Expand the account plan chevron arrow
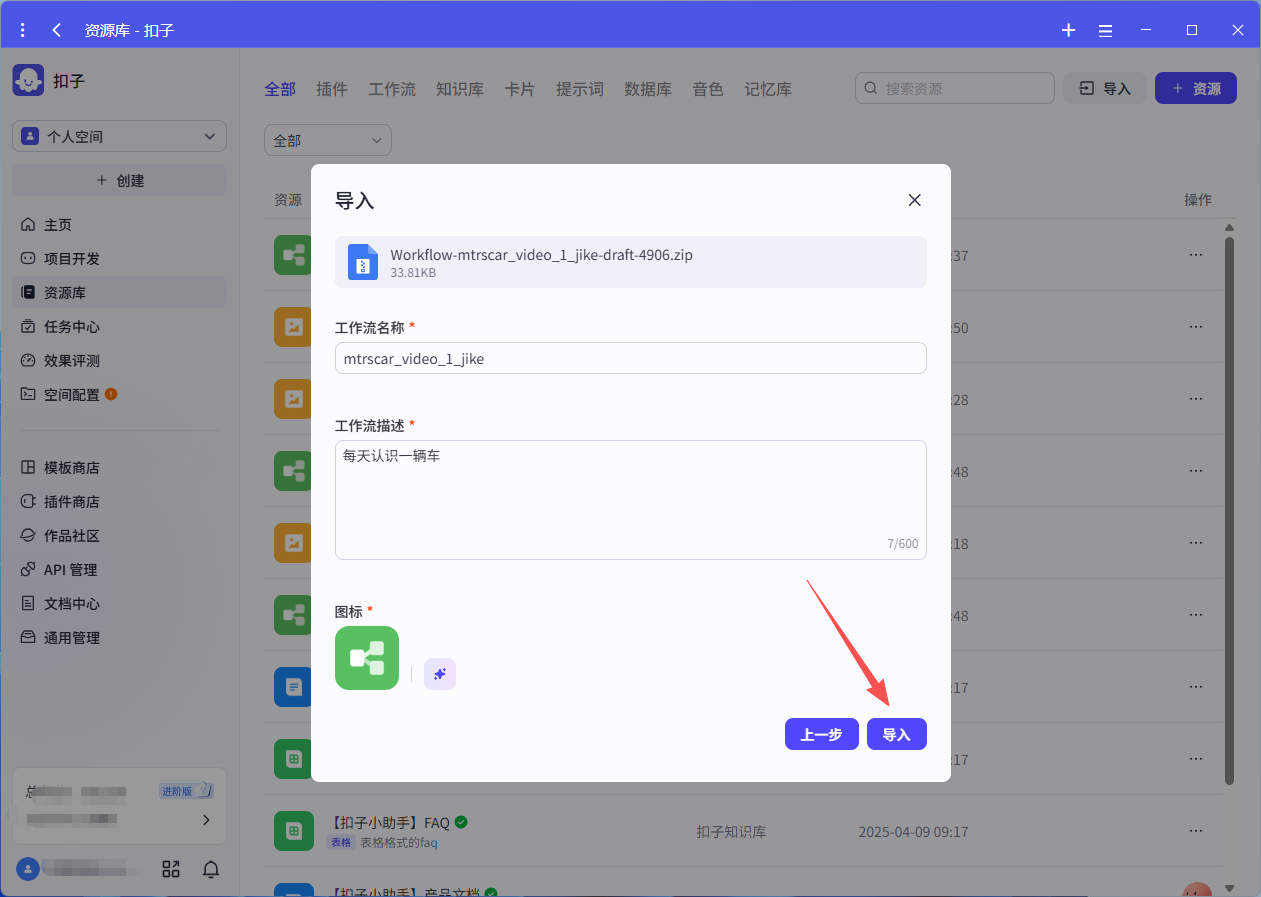This screenshot has height=897, width=1261. coord(206,820)
